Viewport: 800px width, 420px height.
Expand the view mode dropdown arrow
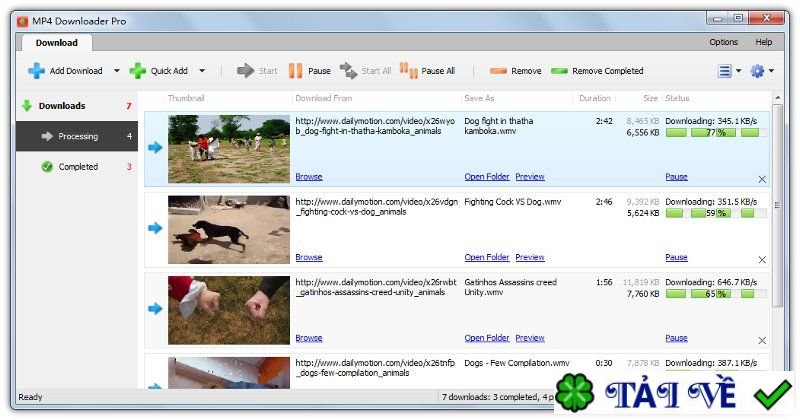click(738, 71)
